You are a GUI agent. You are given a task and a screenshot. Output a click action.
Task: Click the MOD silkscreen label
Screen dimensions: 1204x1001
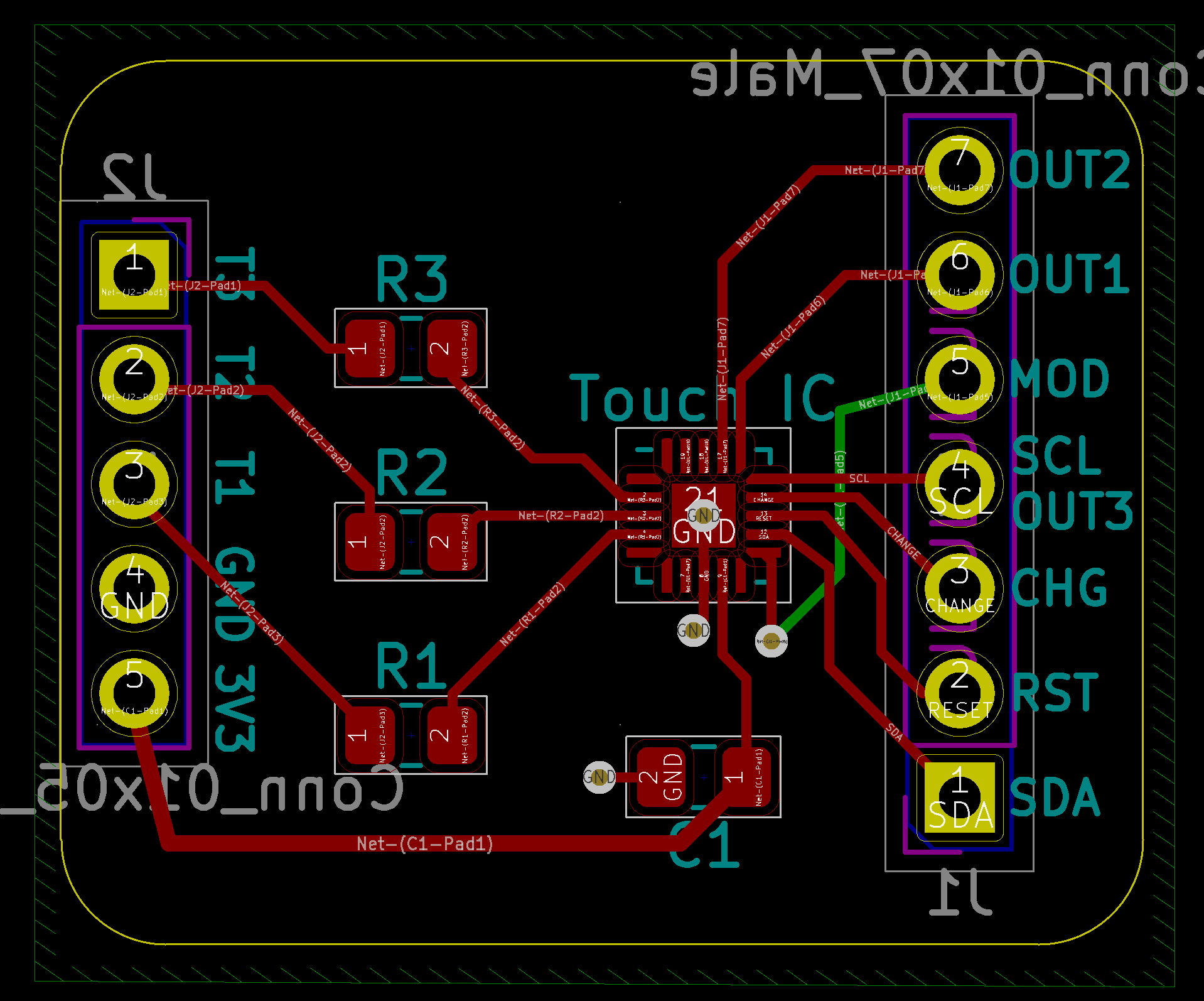click(1060, 379)
